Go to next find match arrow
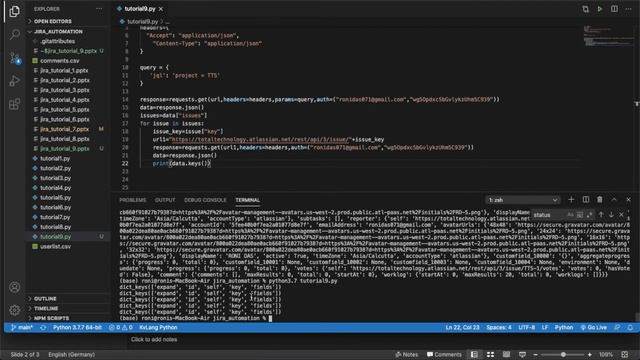The image size is (640, 360). tap(611, 215)
